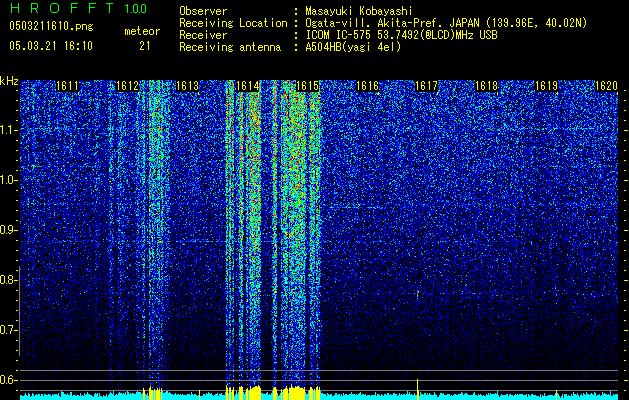Click the 1620 time marker
This screenshot has height=400, width=629.
tap(606, 86)
